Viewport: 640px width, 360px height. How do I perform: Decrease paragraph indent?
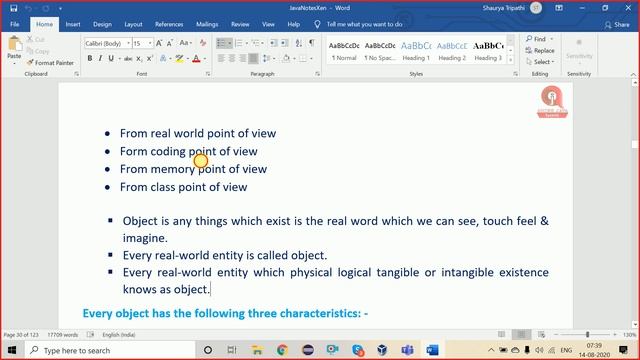[273, 43]
